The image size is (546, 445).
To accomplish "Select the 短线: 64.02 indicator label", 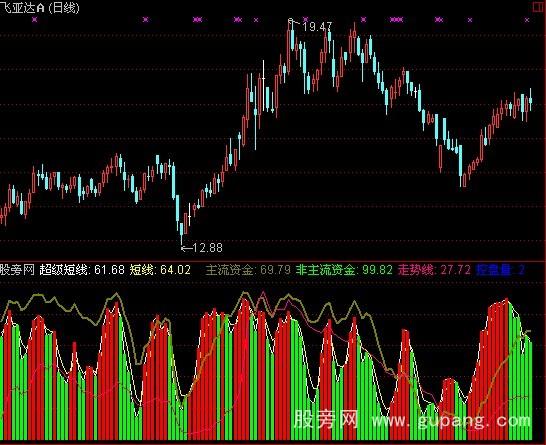I will [x=160, y=270].
